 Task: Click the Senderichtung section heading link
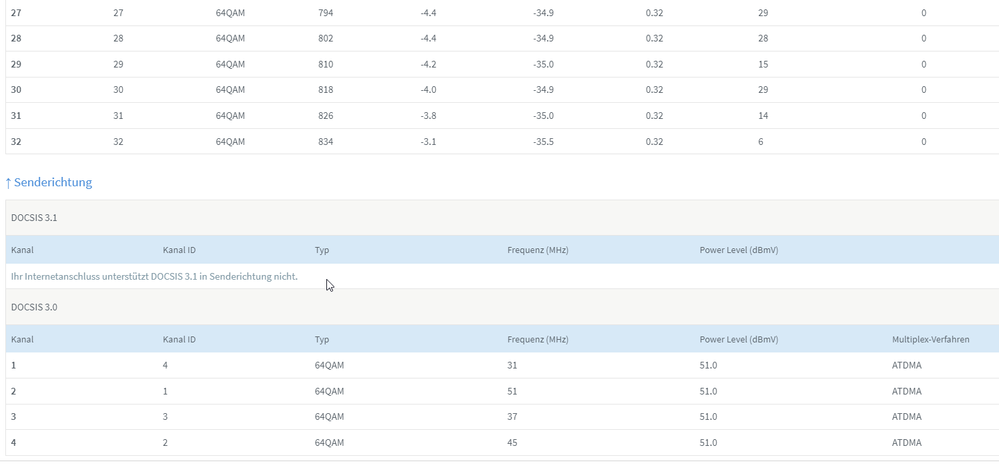point(48,182)
